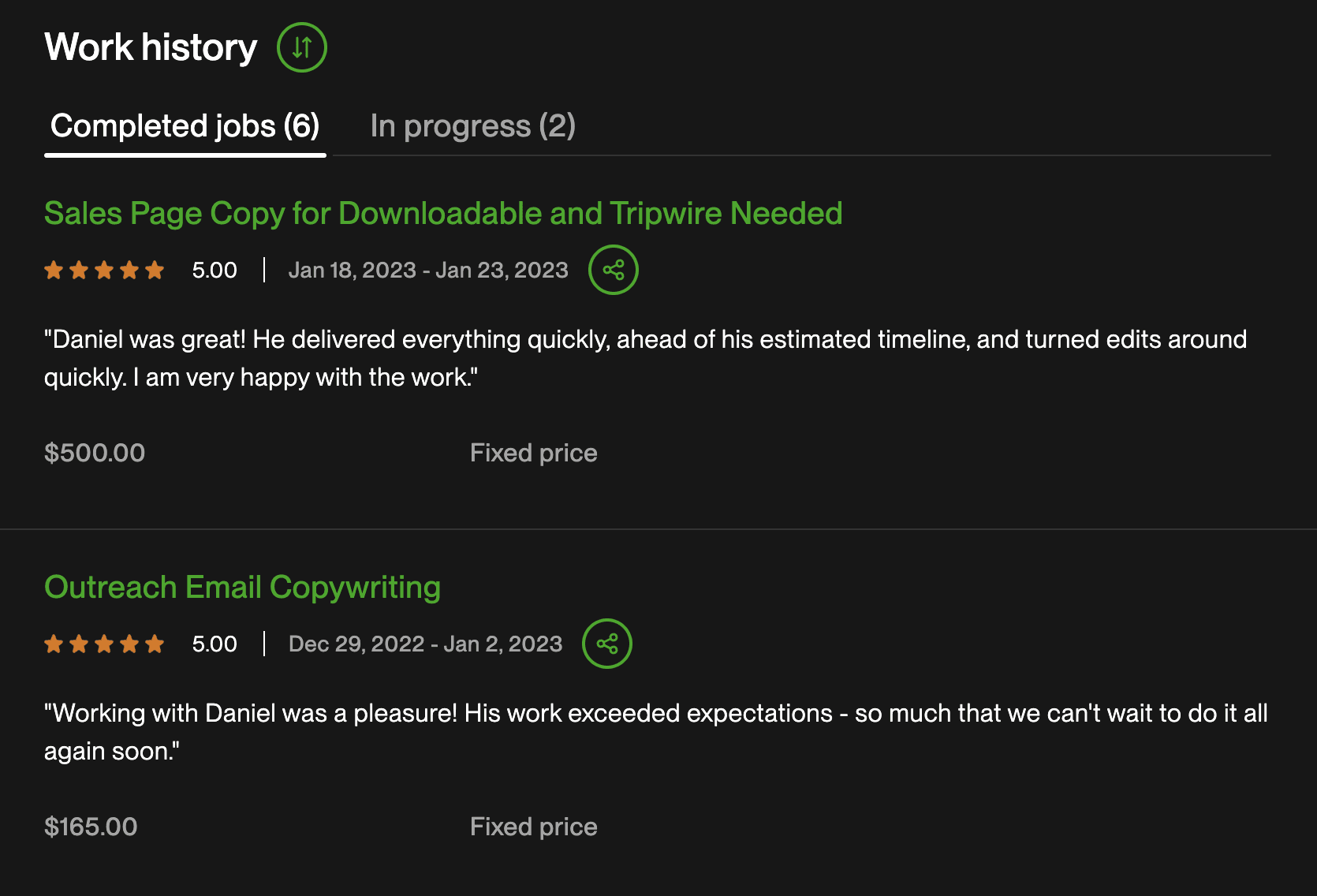This screenshot has width=1317, height=896.
Task: Click the 5.00 rating of Outreach Email job
Action: coord(214,643)
